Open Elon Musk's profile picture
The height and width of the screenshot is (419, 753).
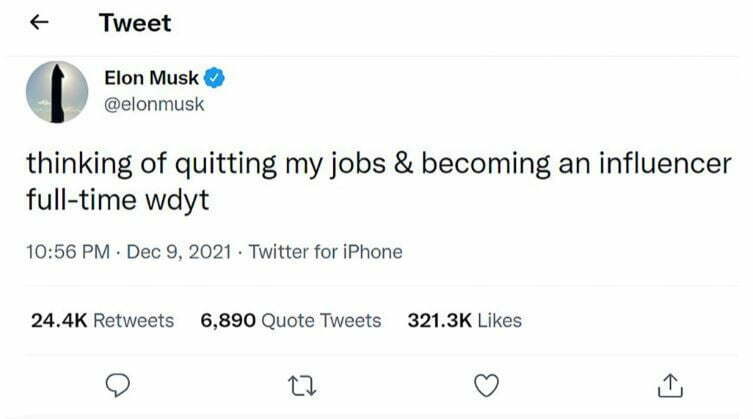point(57,91)
